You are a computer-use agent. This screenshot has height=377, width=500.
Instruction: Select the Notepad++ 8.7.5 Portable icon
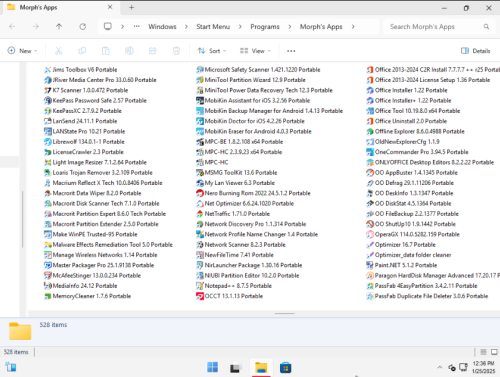tap(200, 286)
